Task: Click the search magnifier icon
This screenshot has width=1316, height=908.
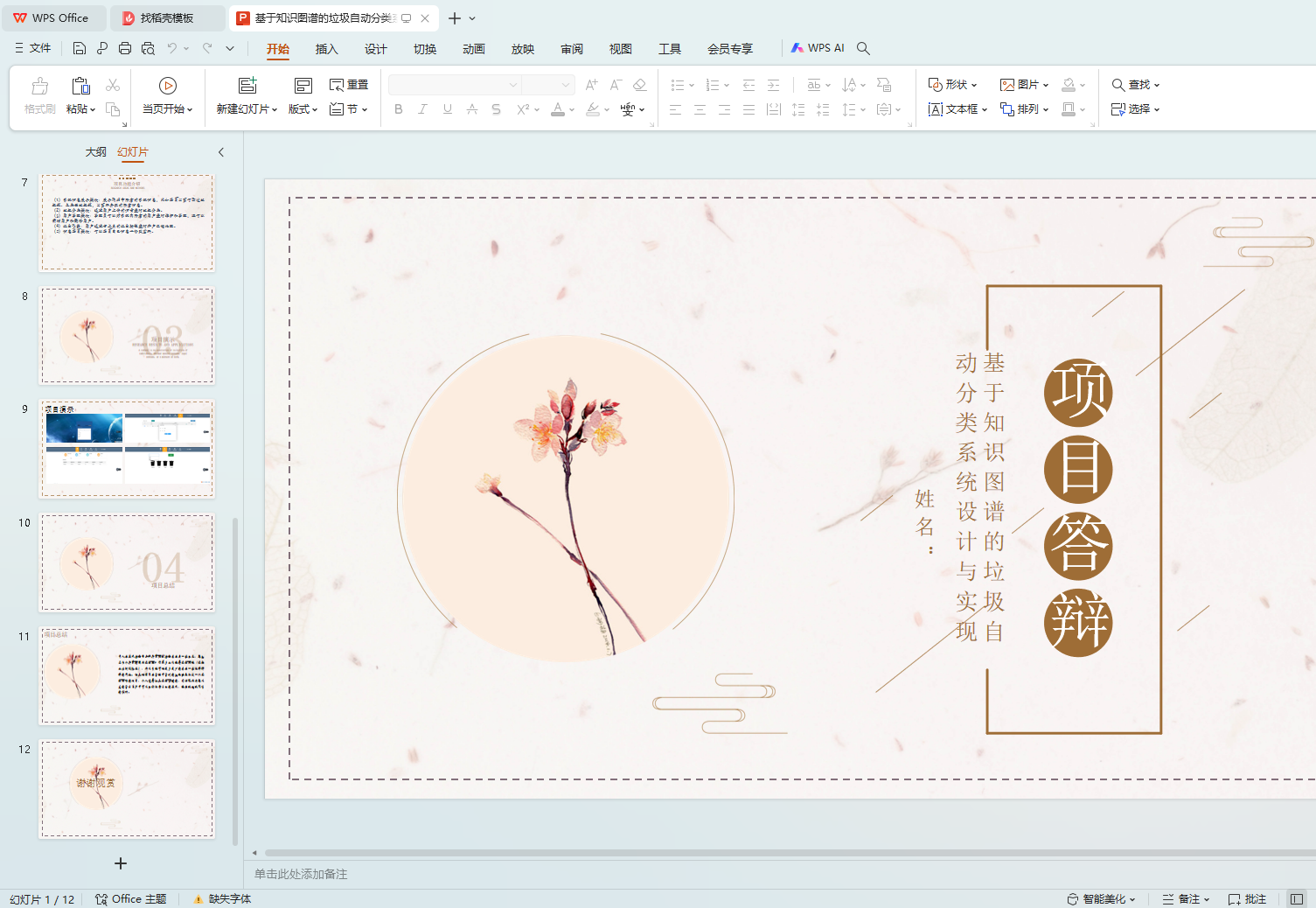Action: (863, 48)
